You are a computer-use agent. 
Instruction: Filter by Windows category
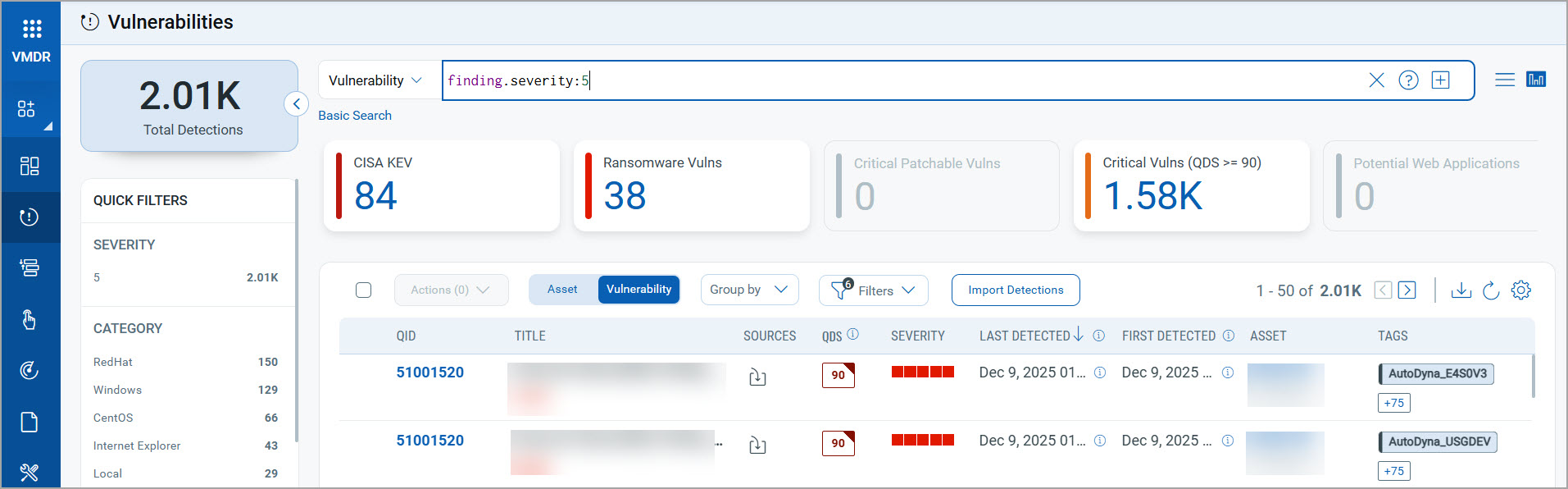click(186, 390)
